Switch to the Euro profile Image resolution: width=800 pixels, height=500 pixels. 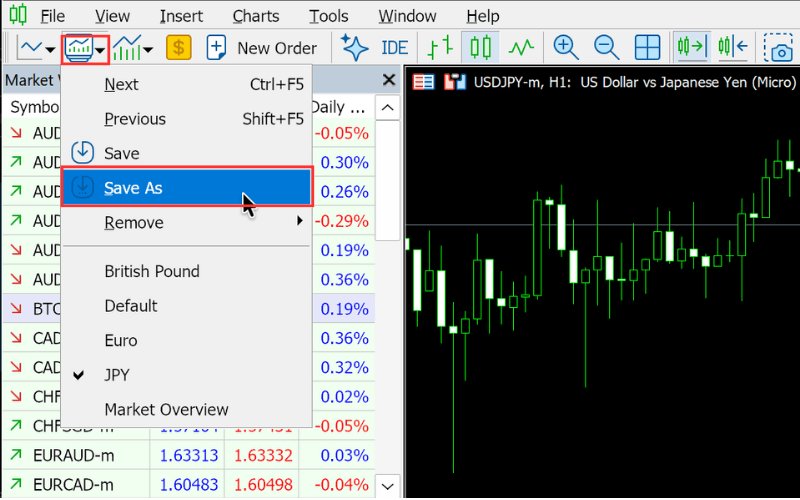(x=187, y=340)
